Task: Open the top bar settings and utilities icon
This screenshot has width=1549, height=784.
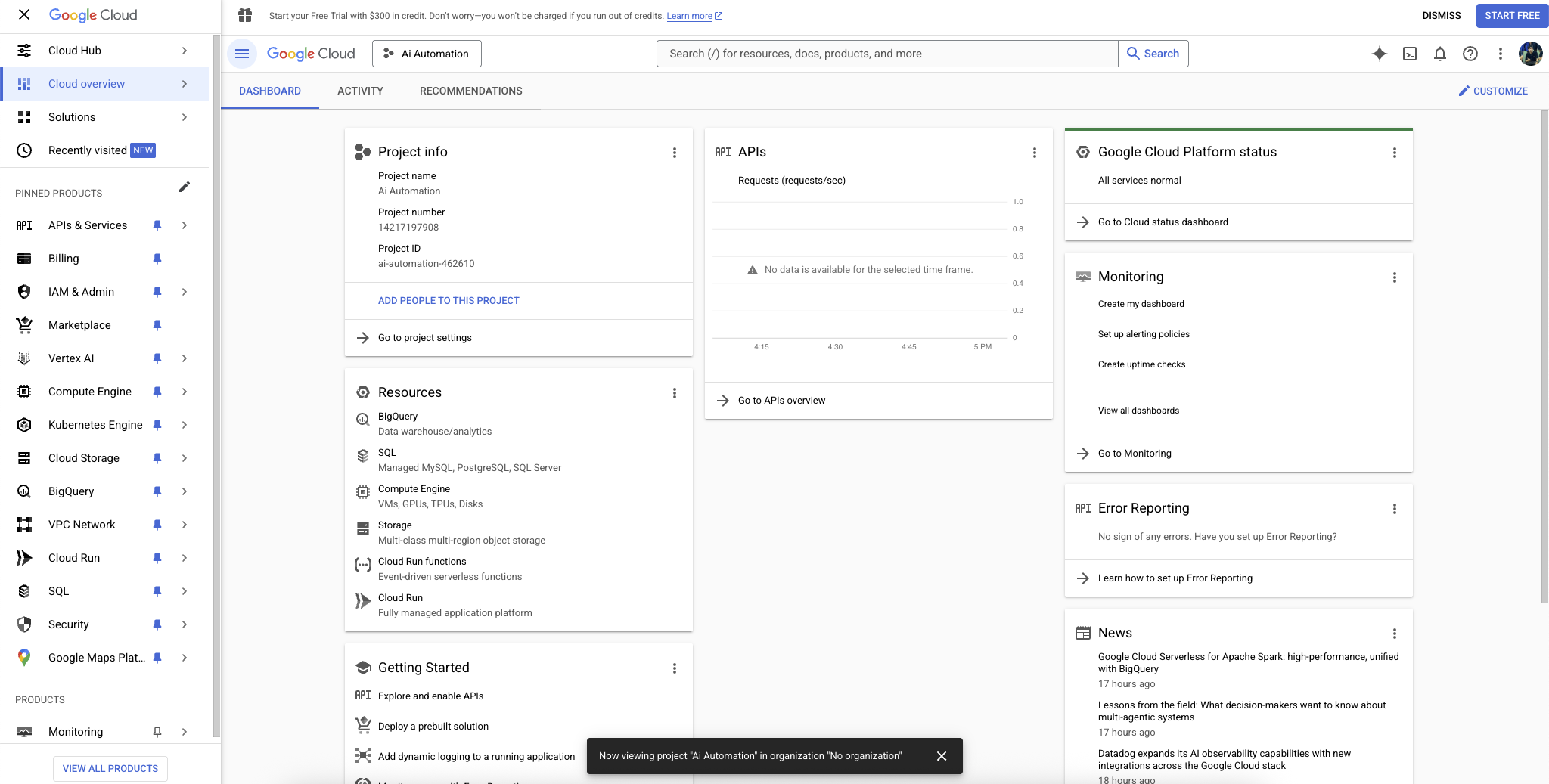Action: [1501, 54]
